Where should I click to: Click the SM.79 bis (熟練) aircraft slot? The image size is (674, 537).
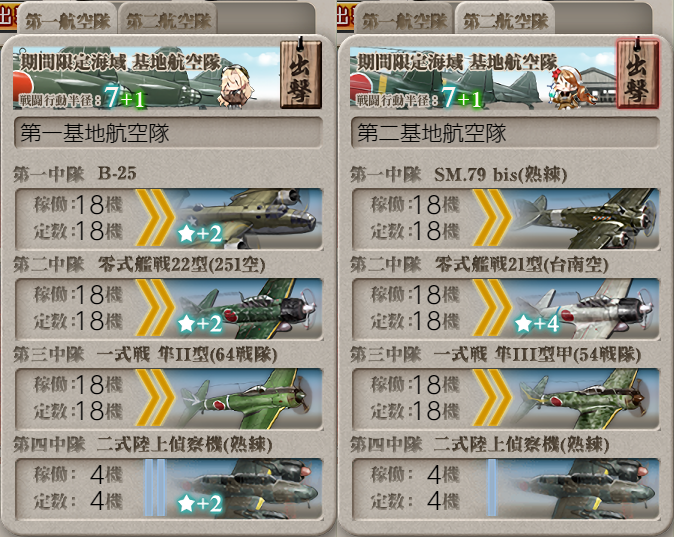[x=506, y=218]
